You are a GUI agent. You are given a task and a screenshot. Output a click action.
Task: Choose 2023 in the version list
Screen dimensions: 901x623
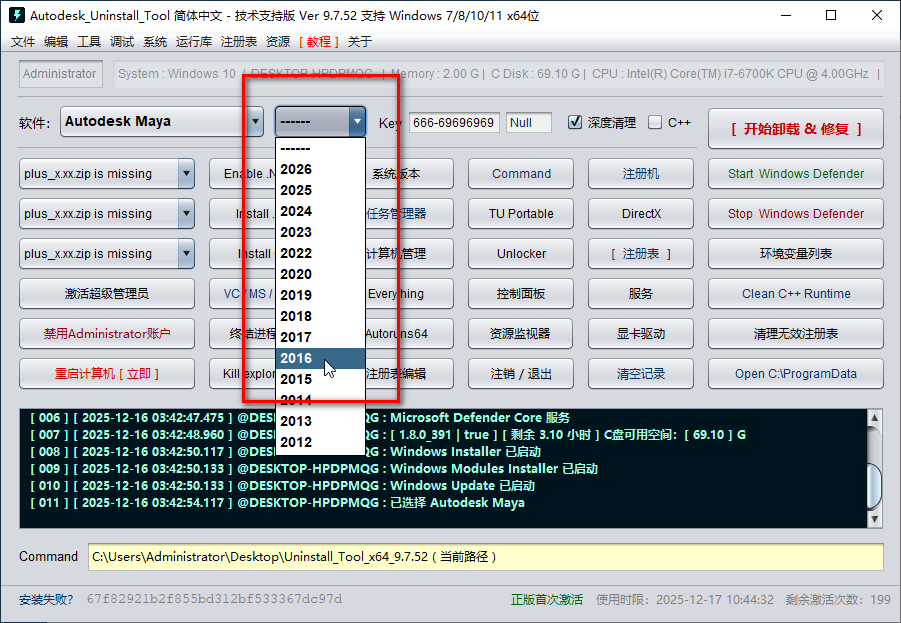click(x=320, y=232)
